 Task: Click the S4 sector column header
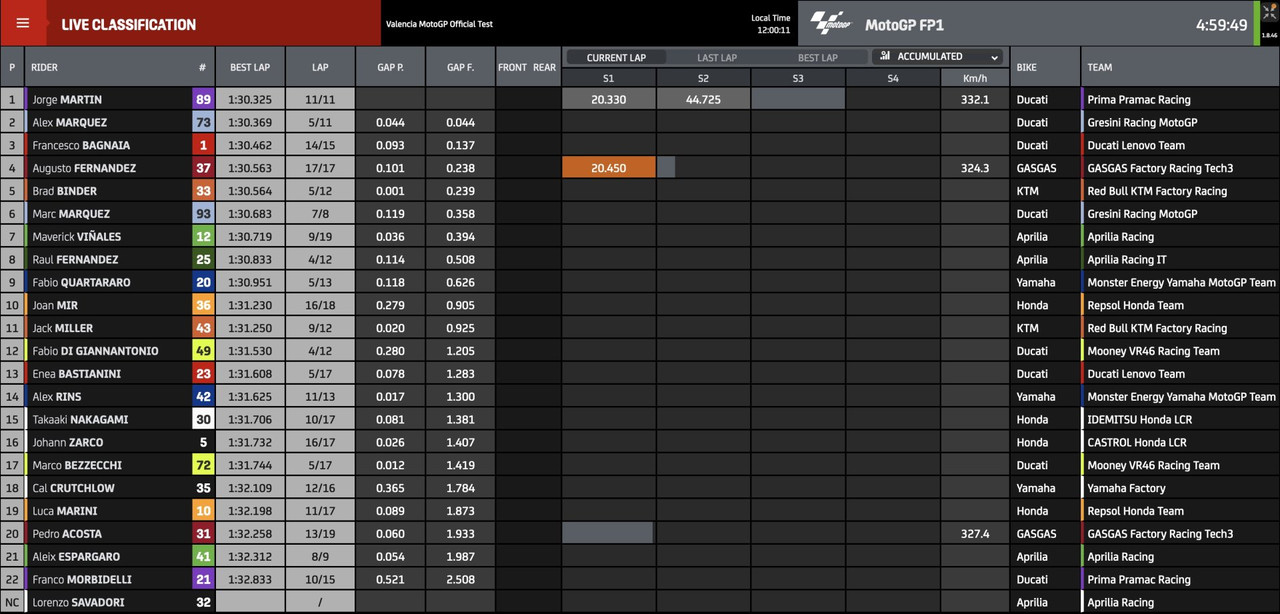(893, 77)
